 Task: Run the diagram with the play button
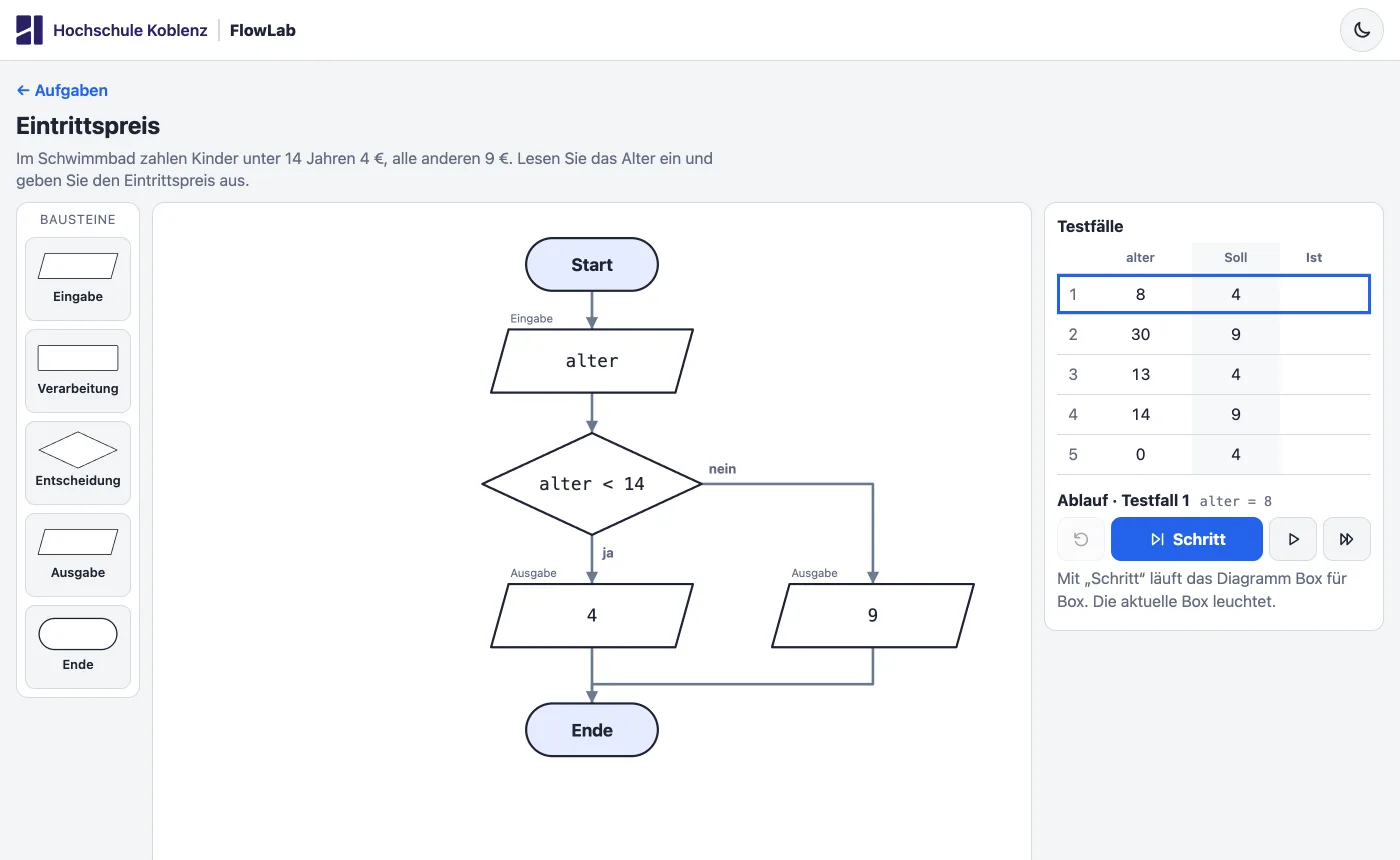coord(1293,539)
